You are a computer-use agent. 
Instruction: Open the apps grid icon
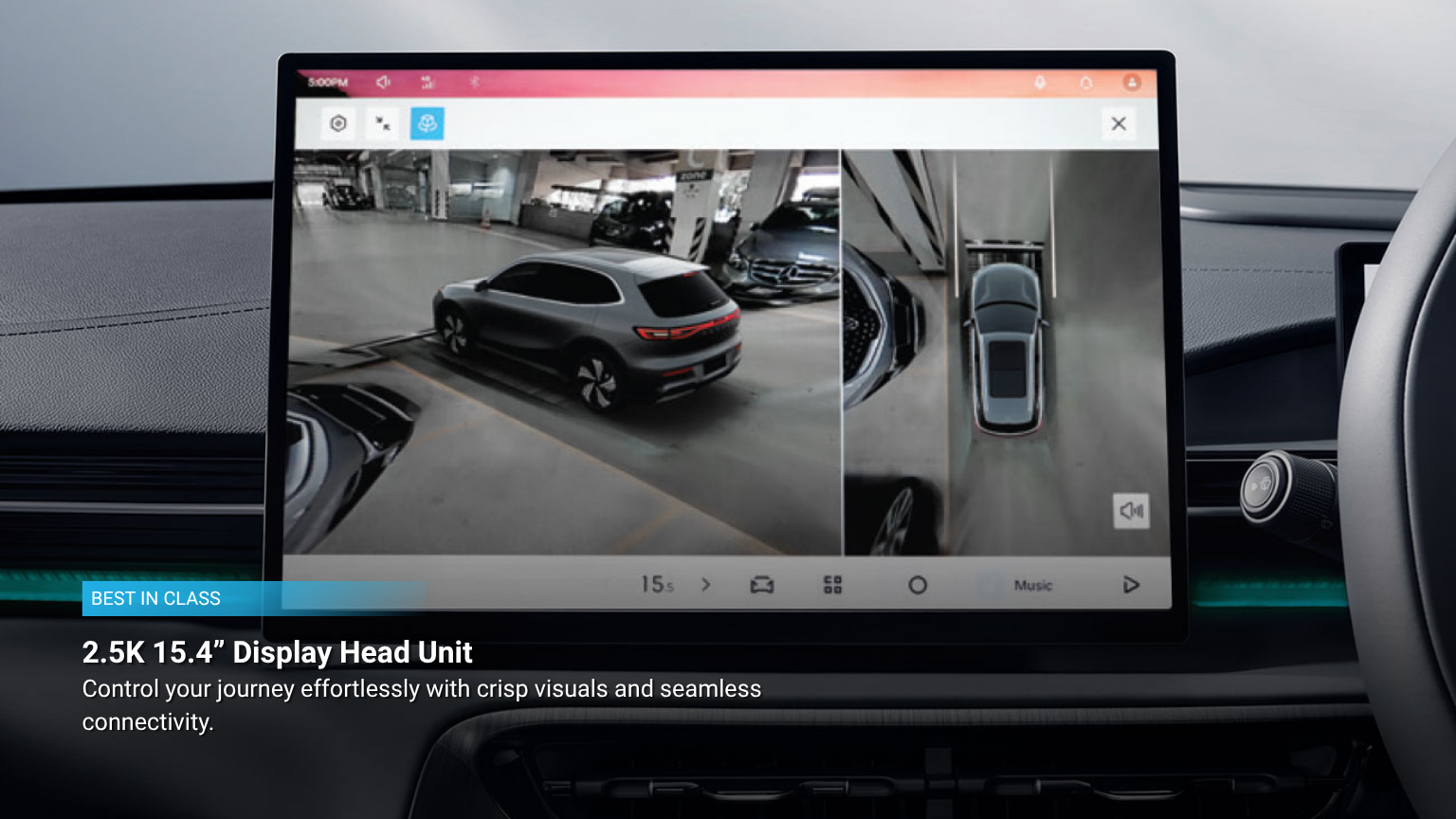coord(833,585)
